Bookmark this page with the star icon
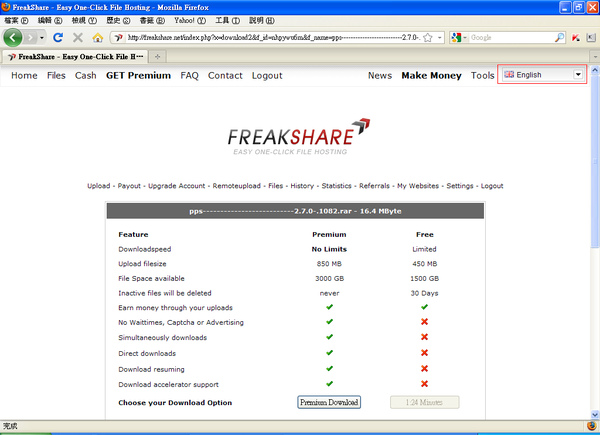 pyautogui.click(x=428, y=37)
